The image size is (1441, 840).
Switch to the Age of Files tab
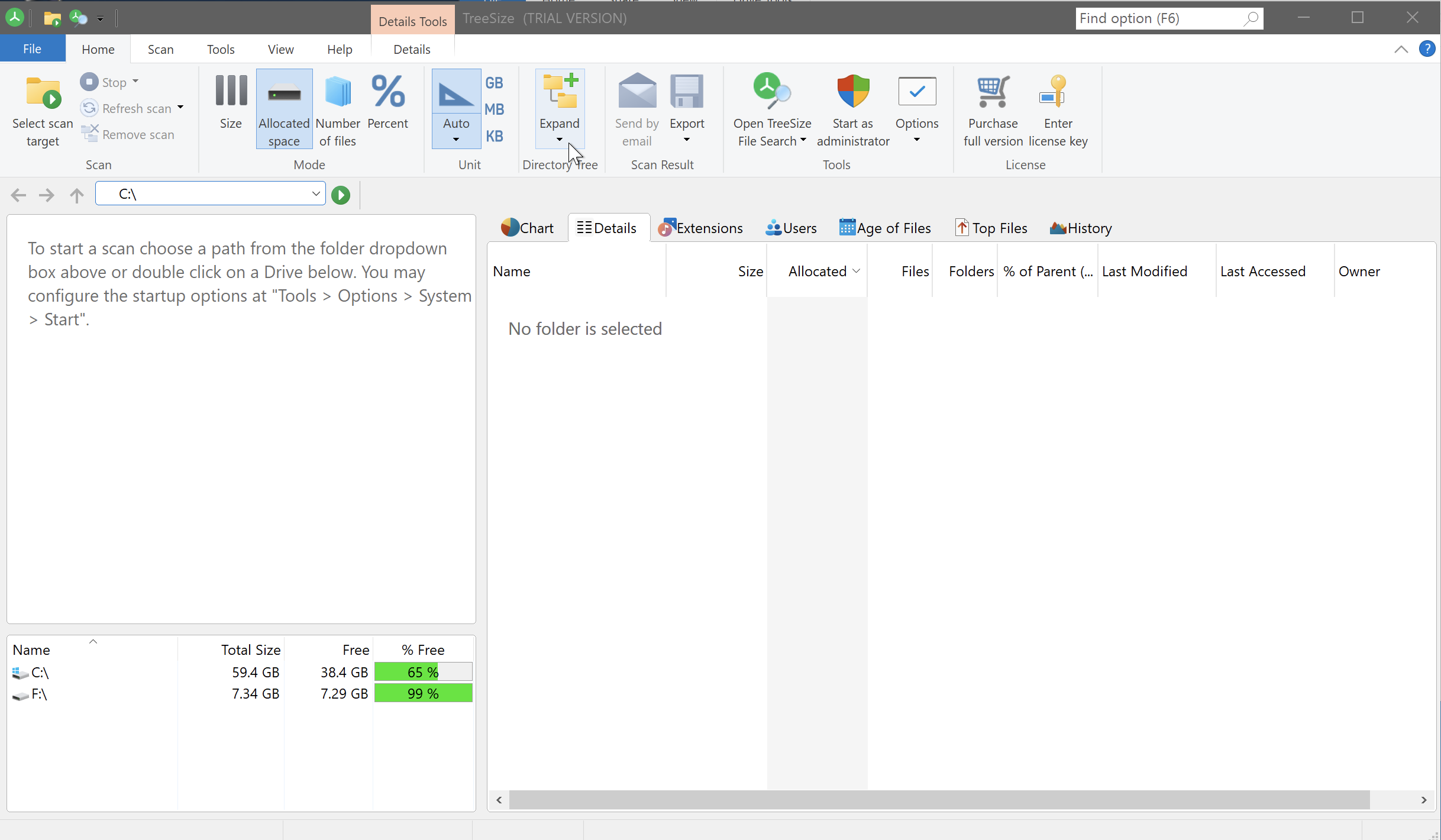[885, 228]
